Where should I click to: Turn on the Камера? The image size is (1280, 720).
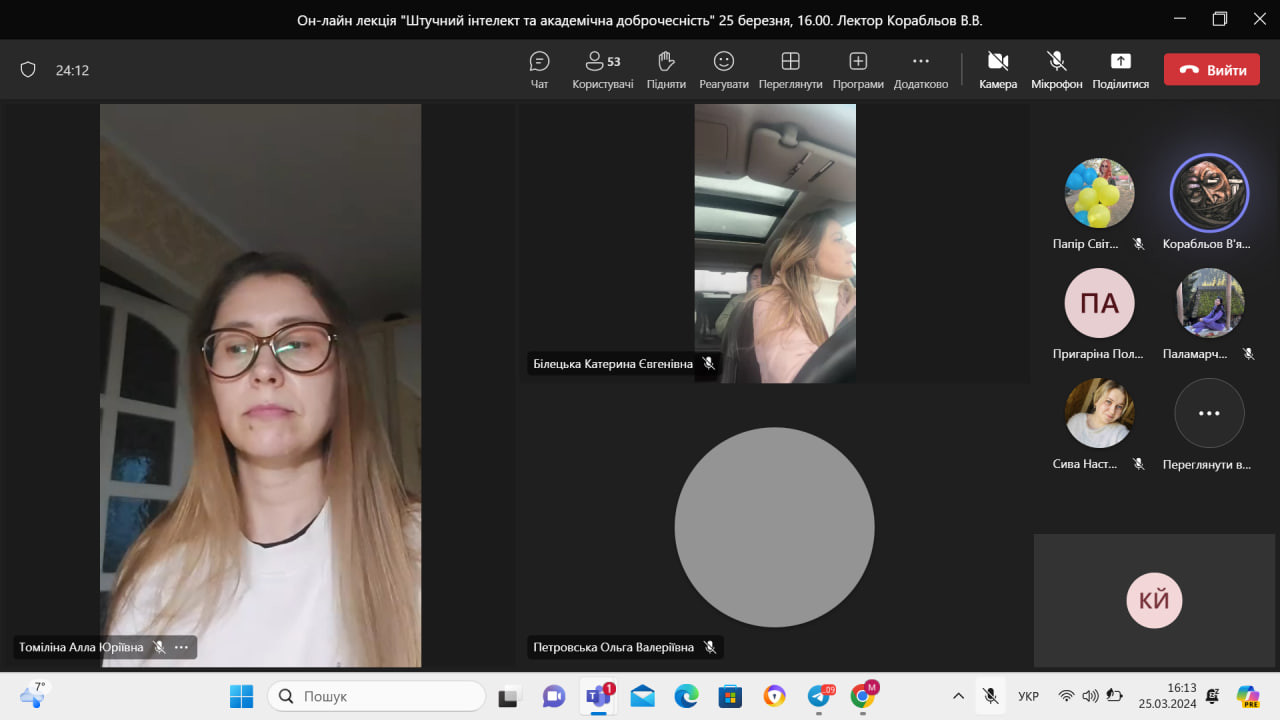coord(998,70)
